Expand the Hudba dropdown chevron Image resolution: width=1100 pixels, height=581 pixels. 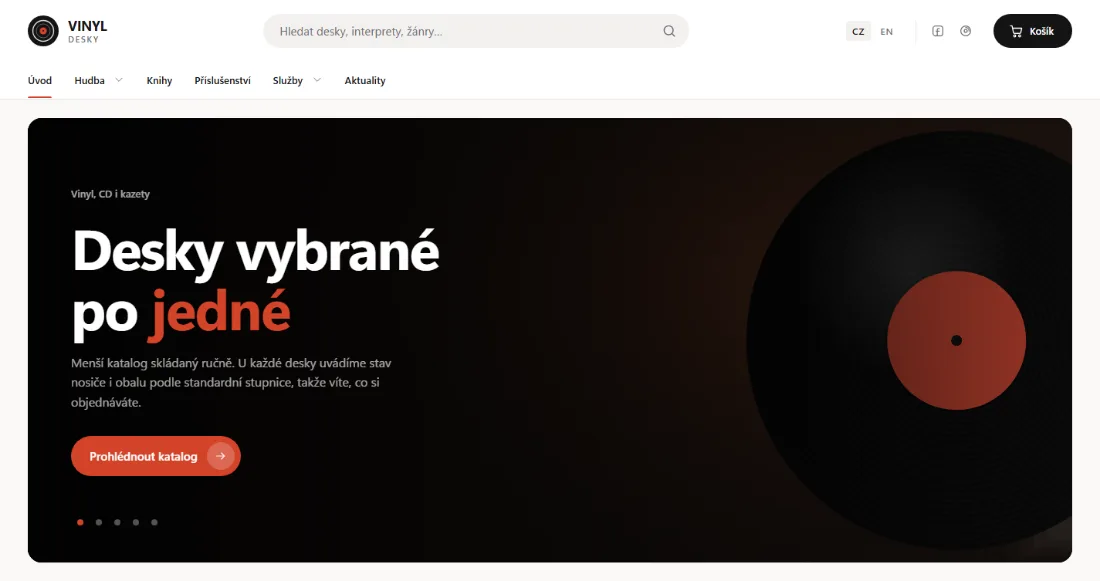tap(119, 80)
